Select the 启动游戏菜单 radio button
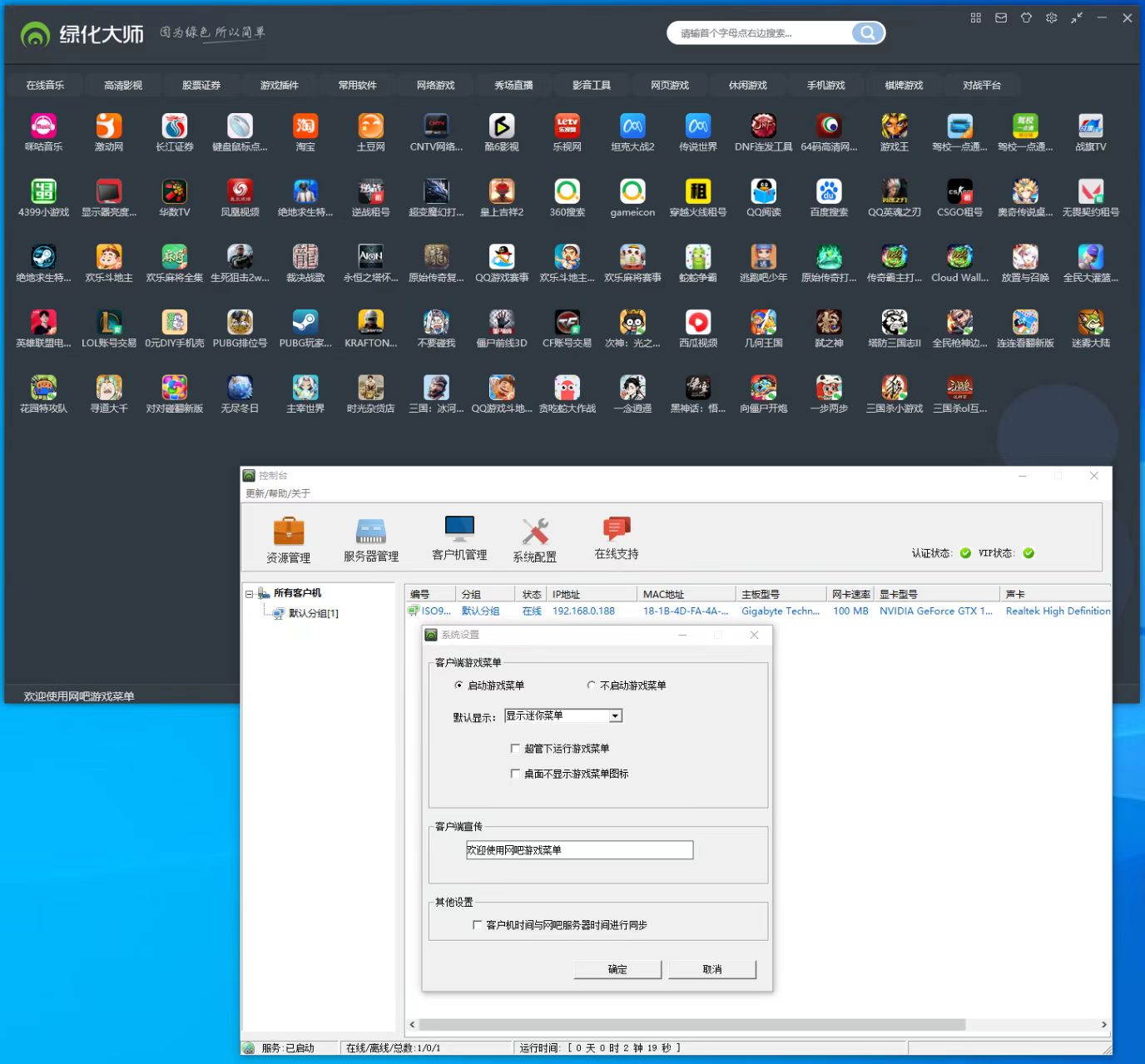Viewport: 1145px width, 1064px height. click(x=458, y=685)
